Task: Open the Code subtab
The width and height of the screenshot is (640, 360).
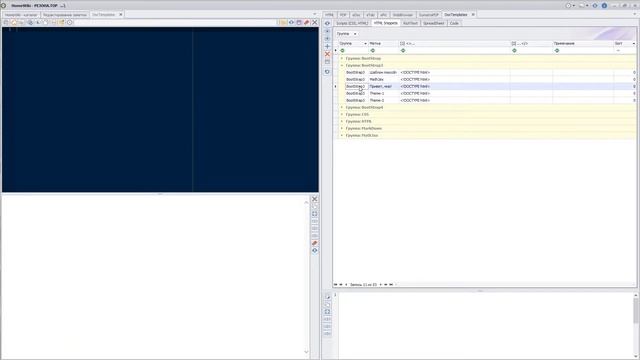Action: pyautogui.click(x=454, y=23)
